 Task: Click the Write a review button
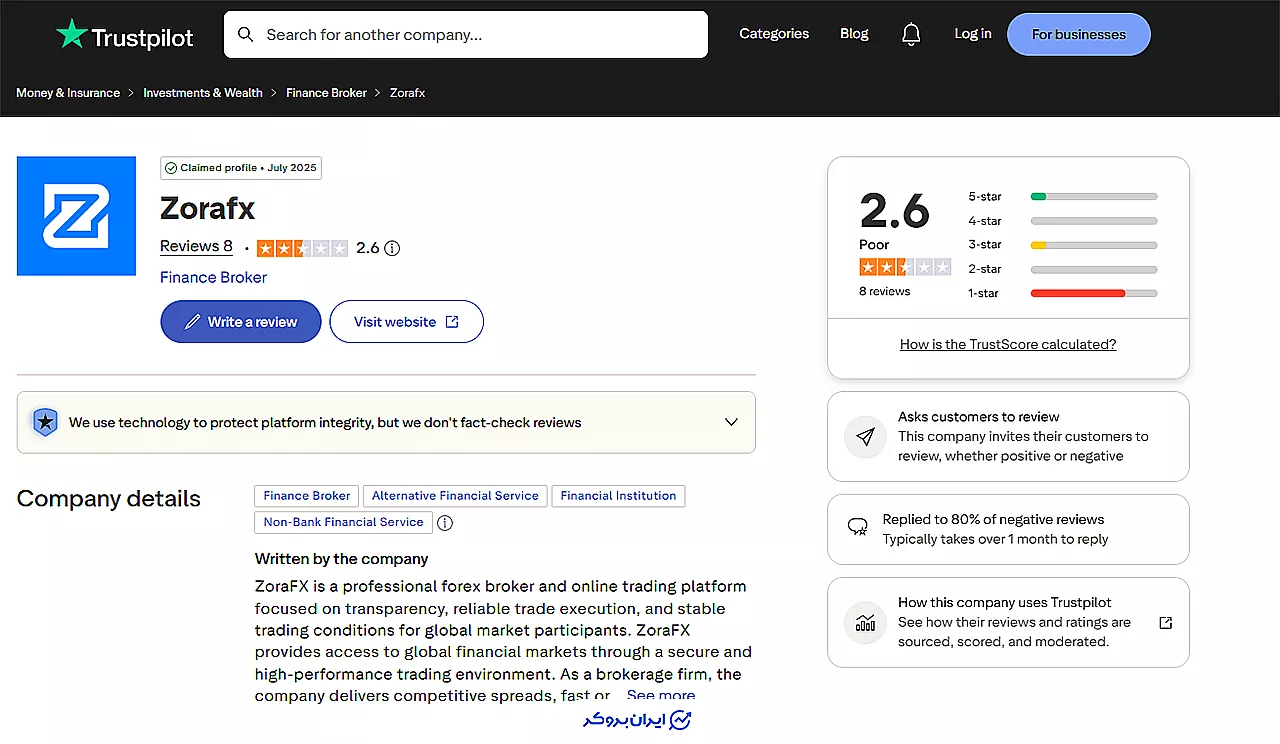[x=241, y=322]
